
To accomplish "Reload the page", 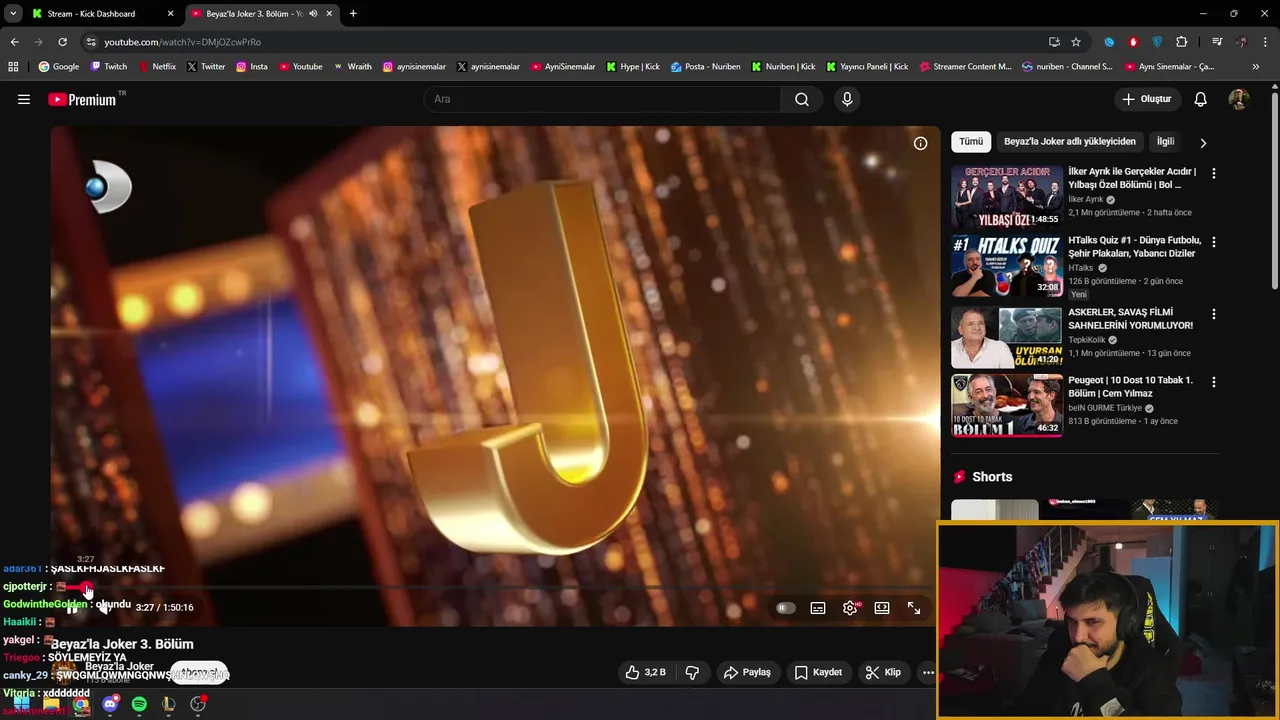I will click(x=62, y=42).
